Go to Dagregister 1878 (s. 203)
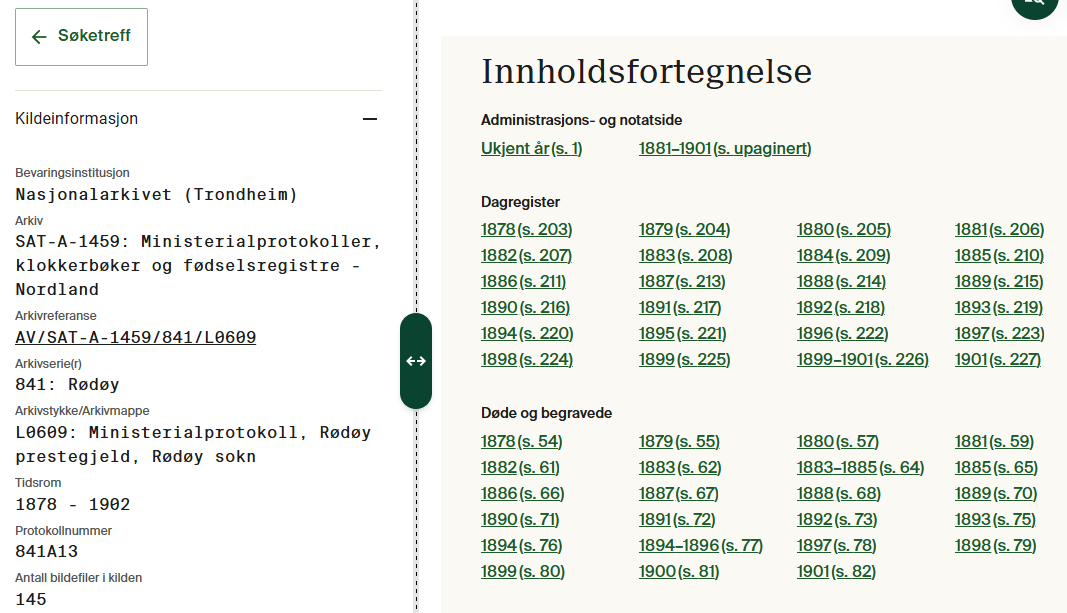Screen dimensions: 1067x613 (526, 230)
